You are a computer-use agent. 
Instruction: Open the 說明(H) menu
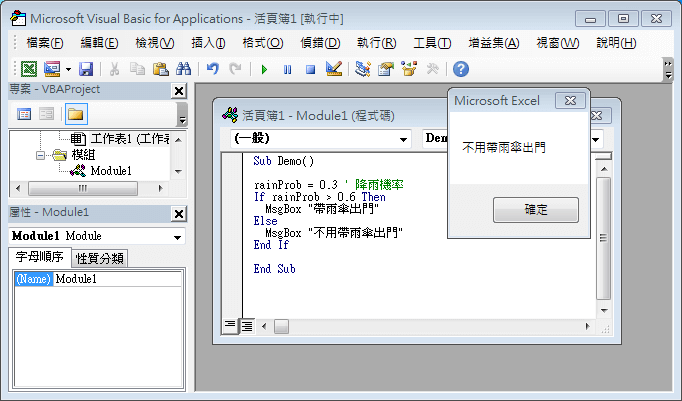616,43
